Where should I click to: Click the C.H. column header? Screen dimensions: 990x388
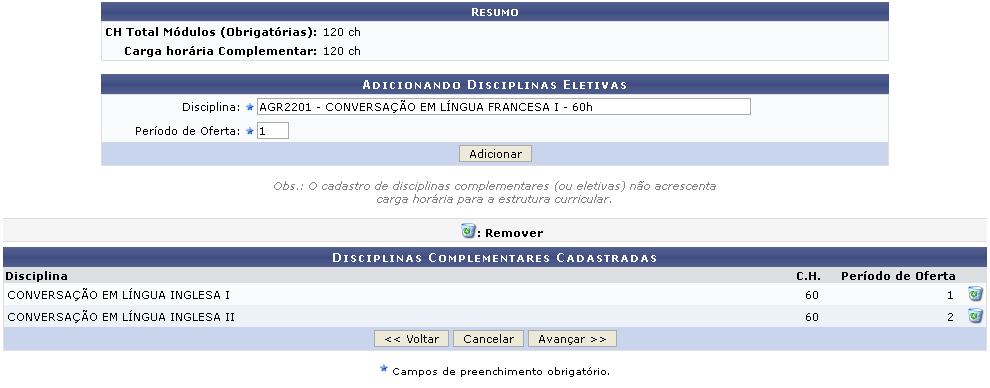pyautogui.click(x=808, y=276)
